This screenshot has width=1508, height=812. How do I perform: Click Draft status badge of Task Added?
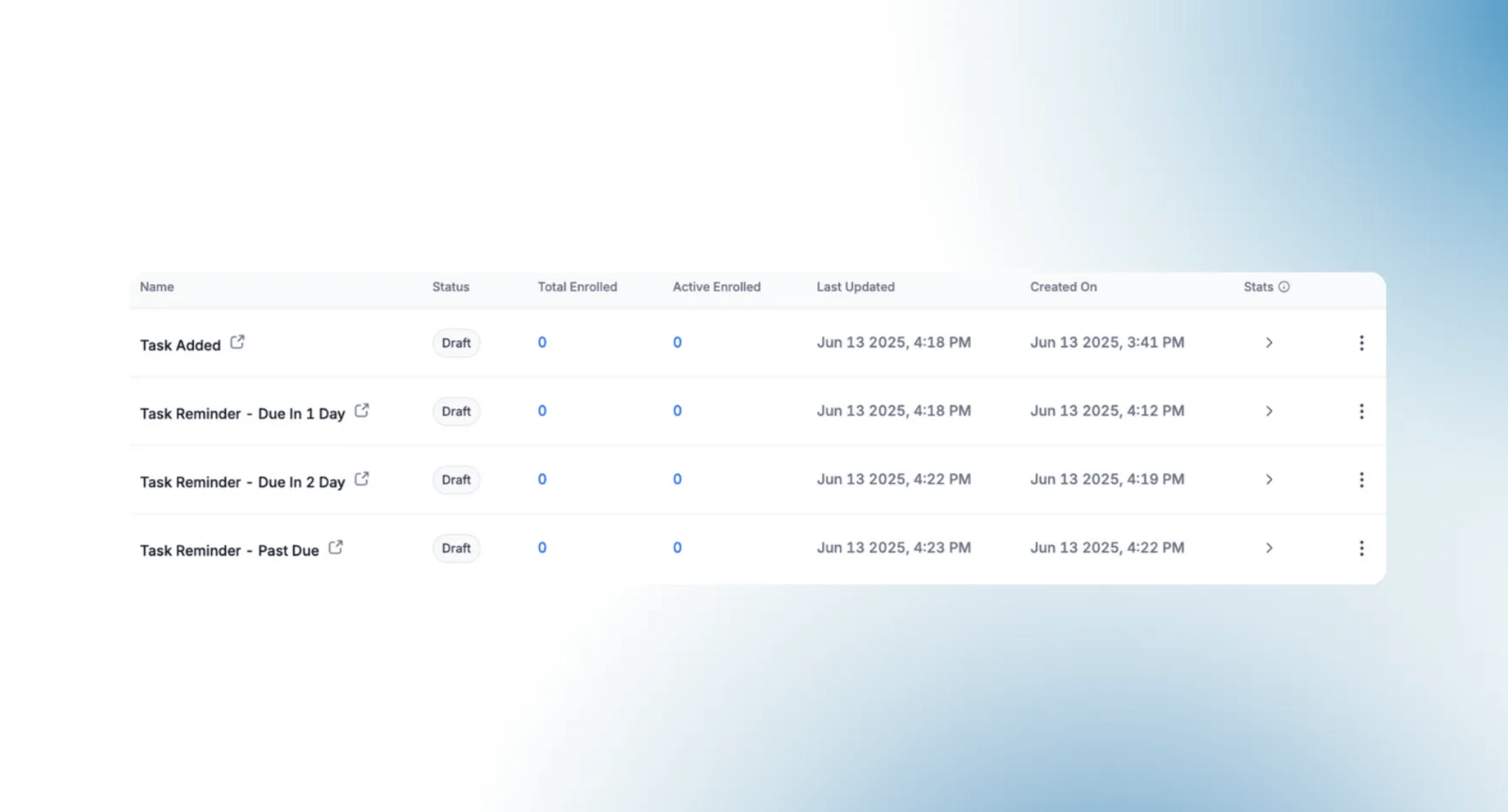(456, 343)
